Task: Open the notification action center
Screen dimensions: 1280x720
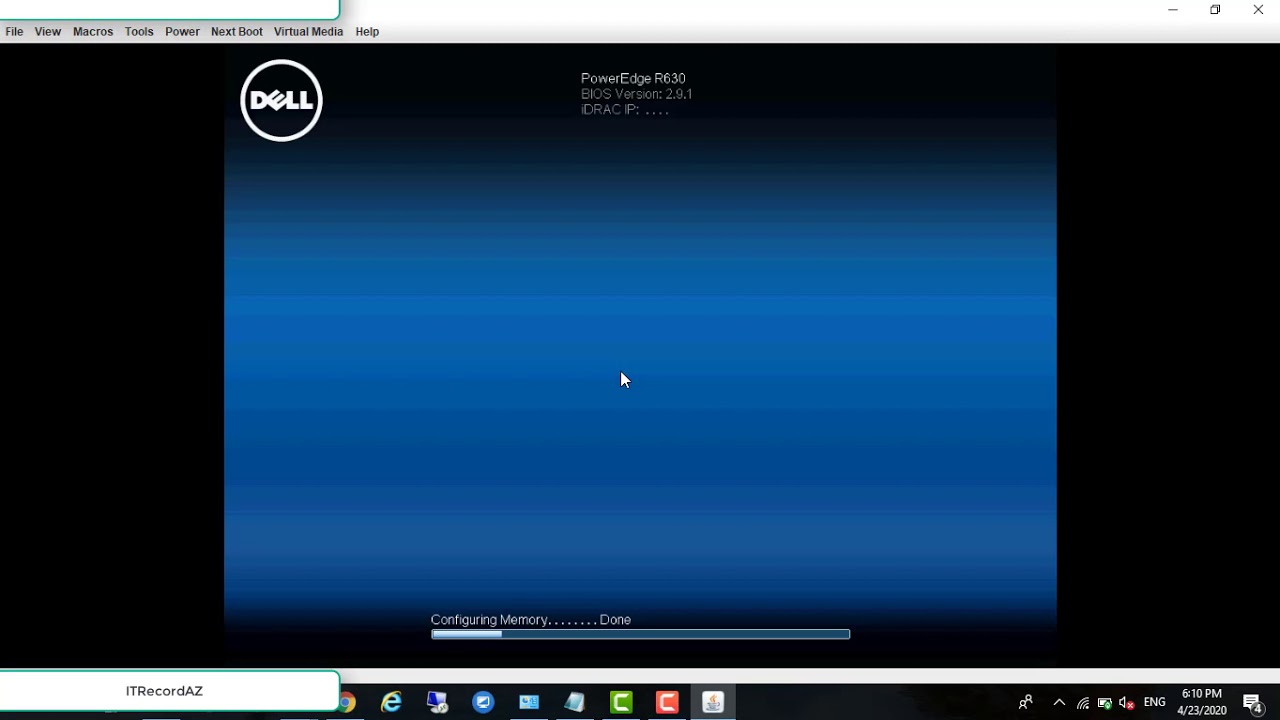Action: (x=1253, y=703)
